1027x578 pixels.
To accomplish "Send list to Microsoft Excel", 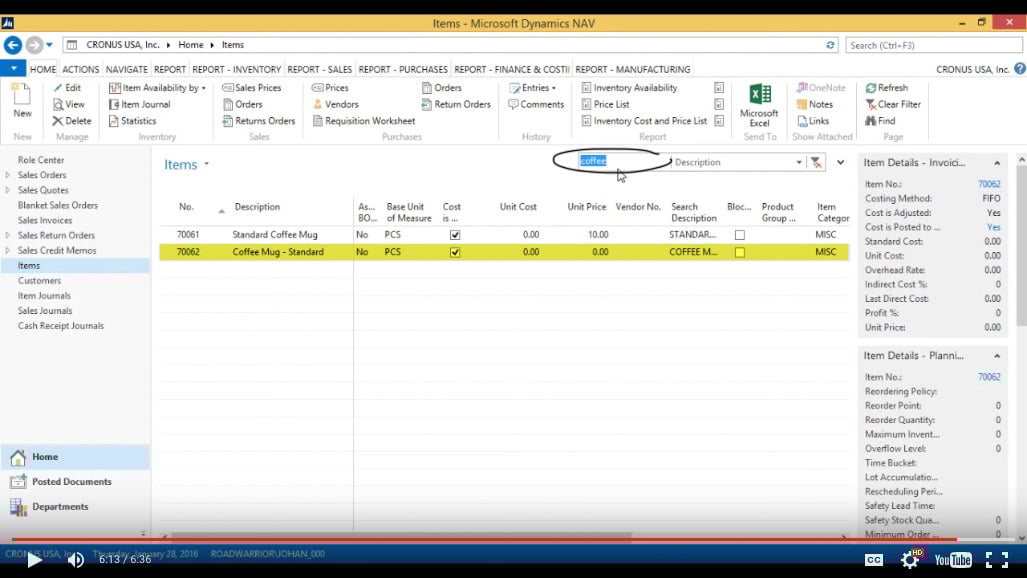I will click(759, 106).
